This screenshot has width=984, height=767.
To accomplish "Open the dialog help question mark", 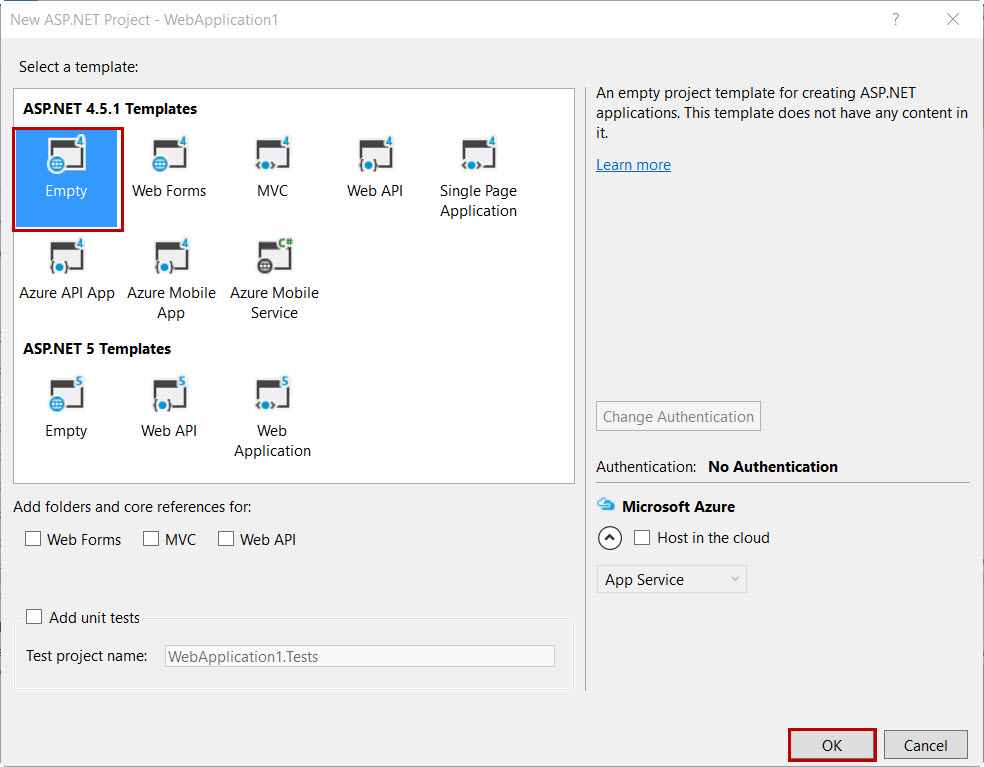I will pos(896,19).
